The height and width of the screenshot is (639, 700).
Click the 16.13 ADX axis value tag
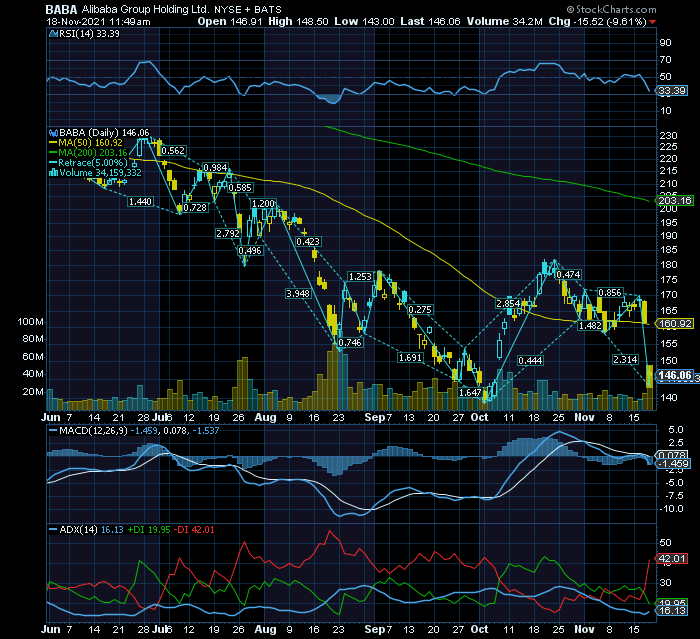(672, 610)
